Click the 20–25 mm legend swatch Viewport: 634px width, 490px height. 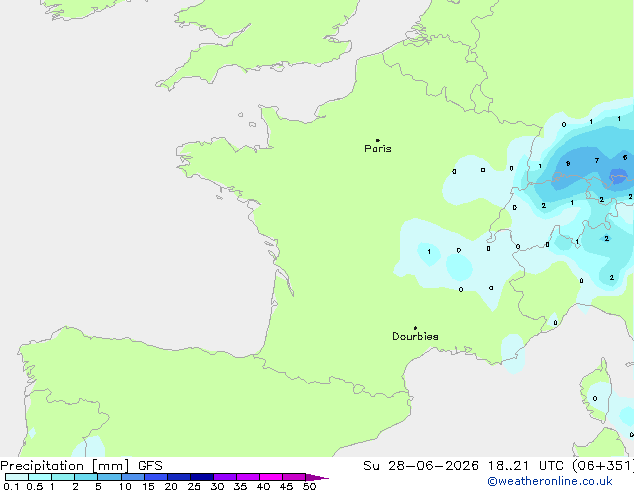179,477
